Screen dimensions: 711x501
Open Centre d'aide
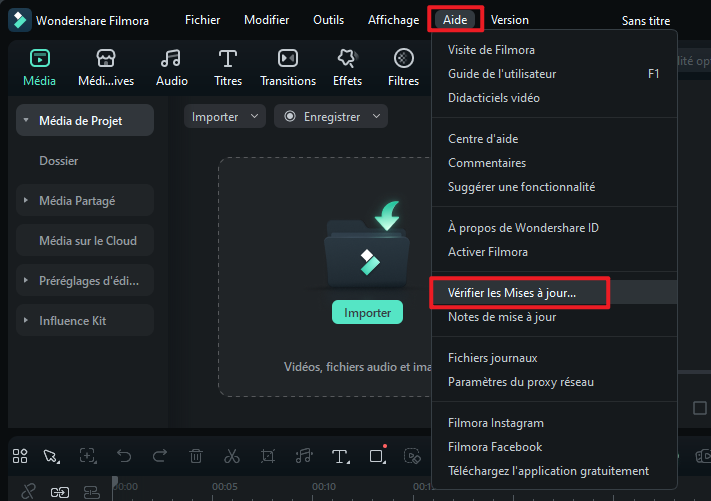(x=554, y=139)
